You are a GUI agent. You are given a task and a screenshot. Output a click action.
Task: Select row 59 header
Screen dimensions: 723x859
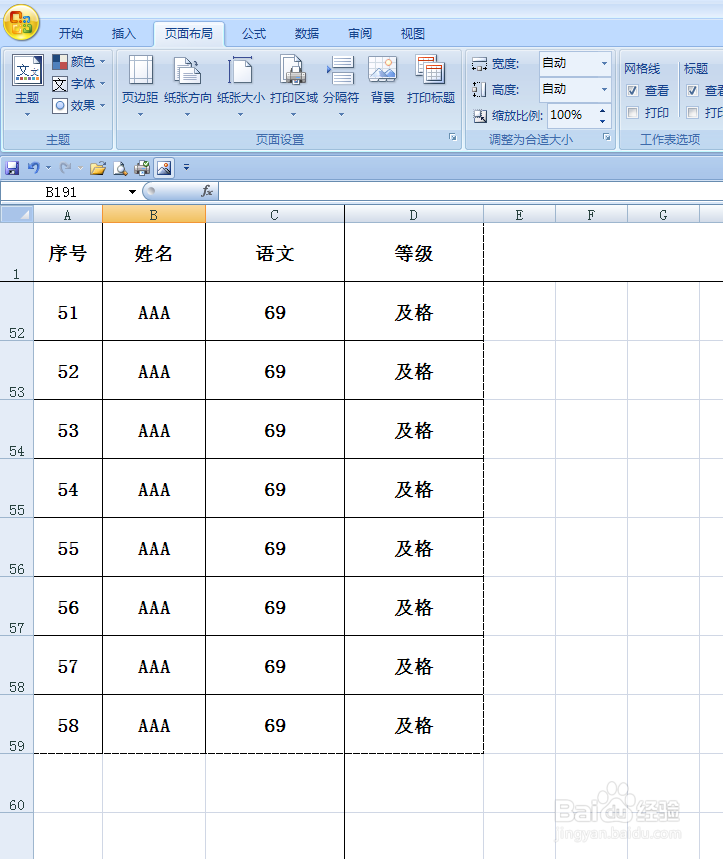(17, 724)
